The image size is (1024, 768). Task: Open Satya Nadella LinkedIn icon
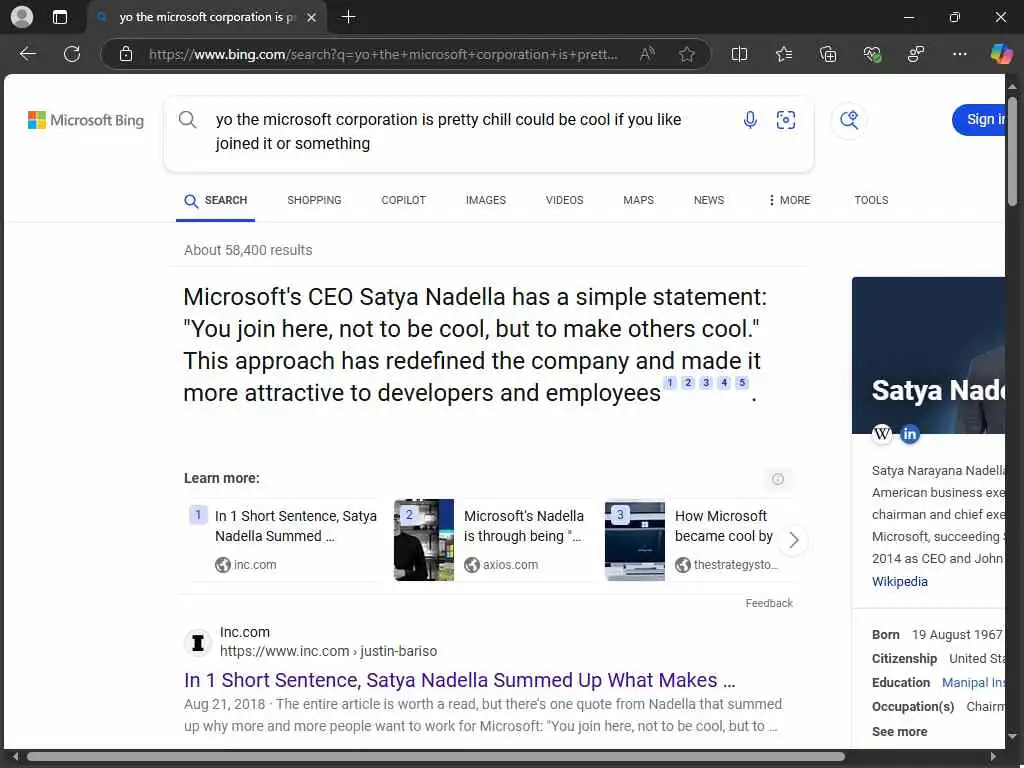[909, 433]
